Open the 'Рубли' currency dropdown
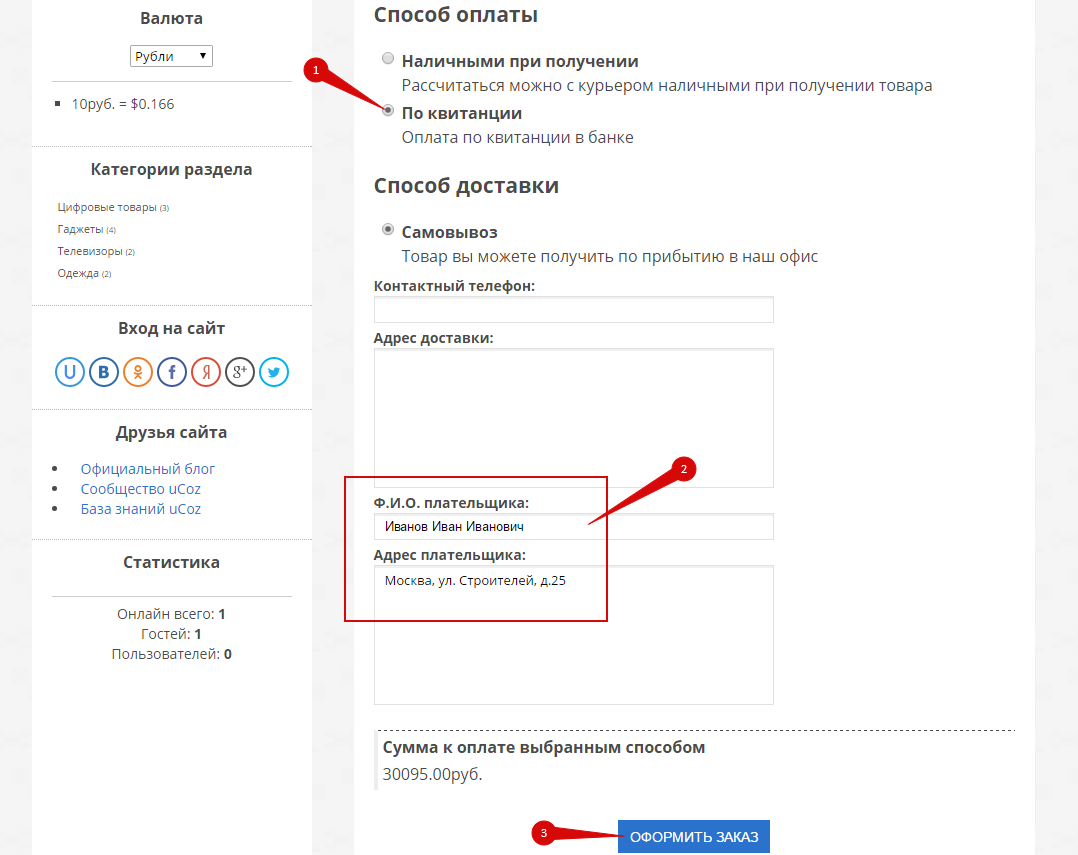 coord(171,56)
